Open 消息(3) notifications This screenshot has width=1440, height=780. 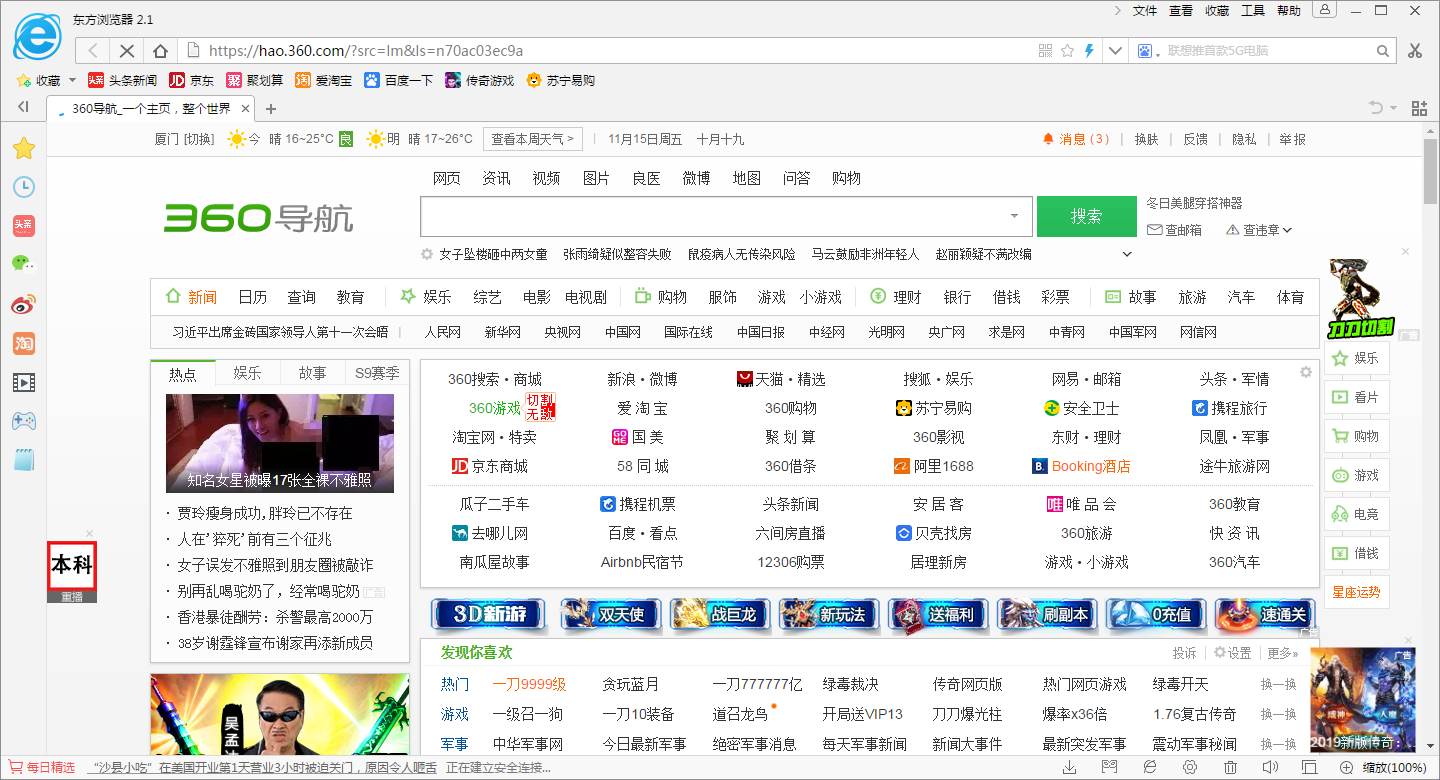(1076, 139)
